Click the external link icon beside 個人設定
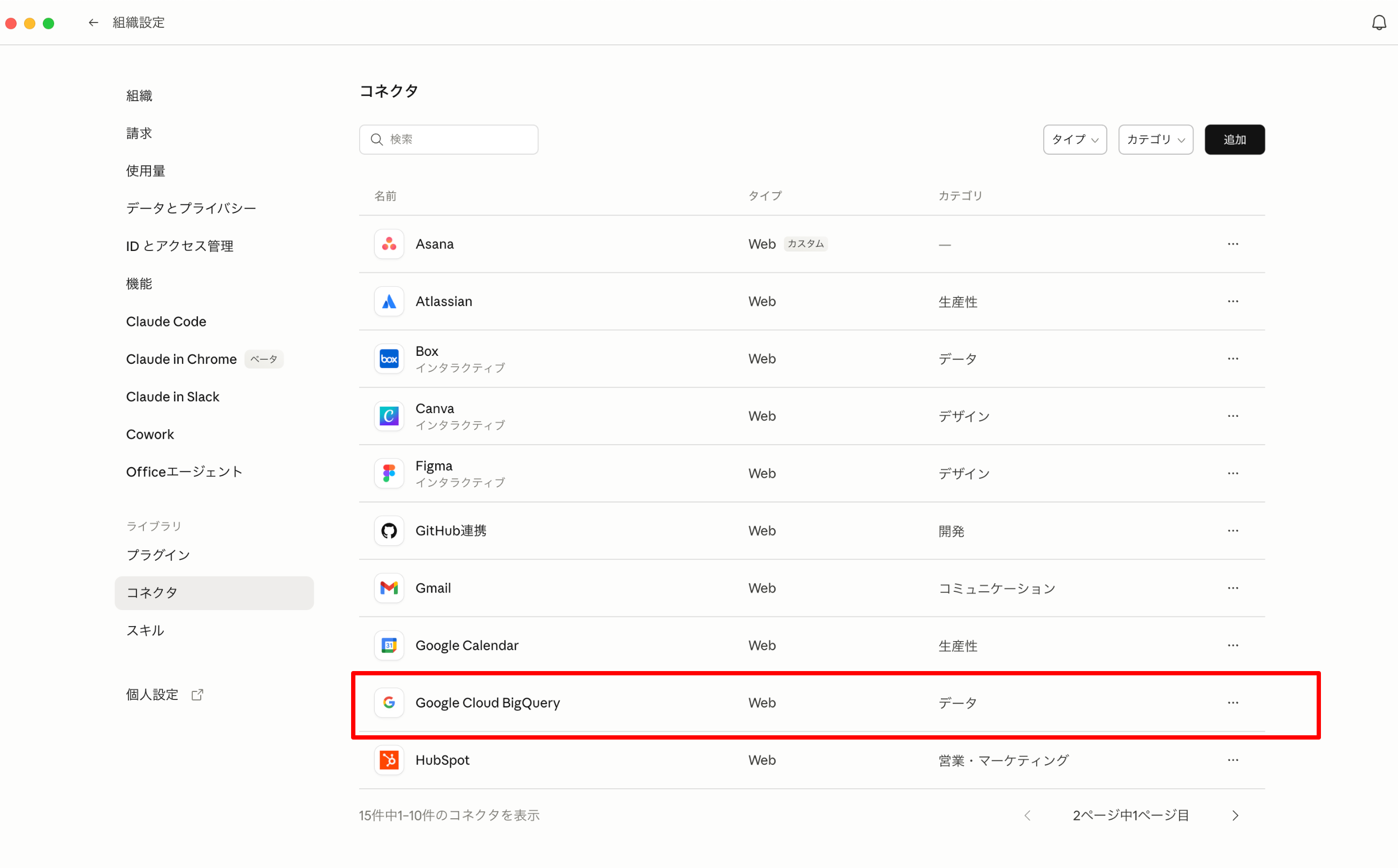1398x868 pixels. coord(197,695)
